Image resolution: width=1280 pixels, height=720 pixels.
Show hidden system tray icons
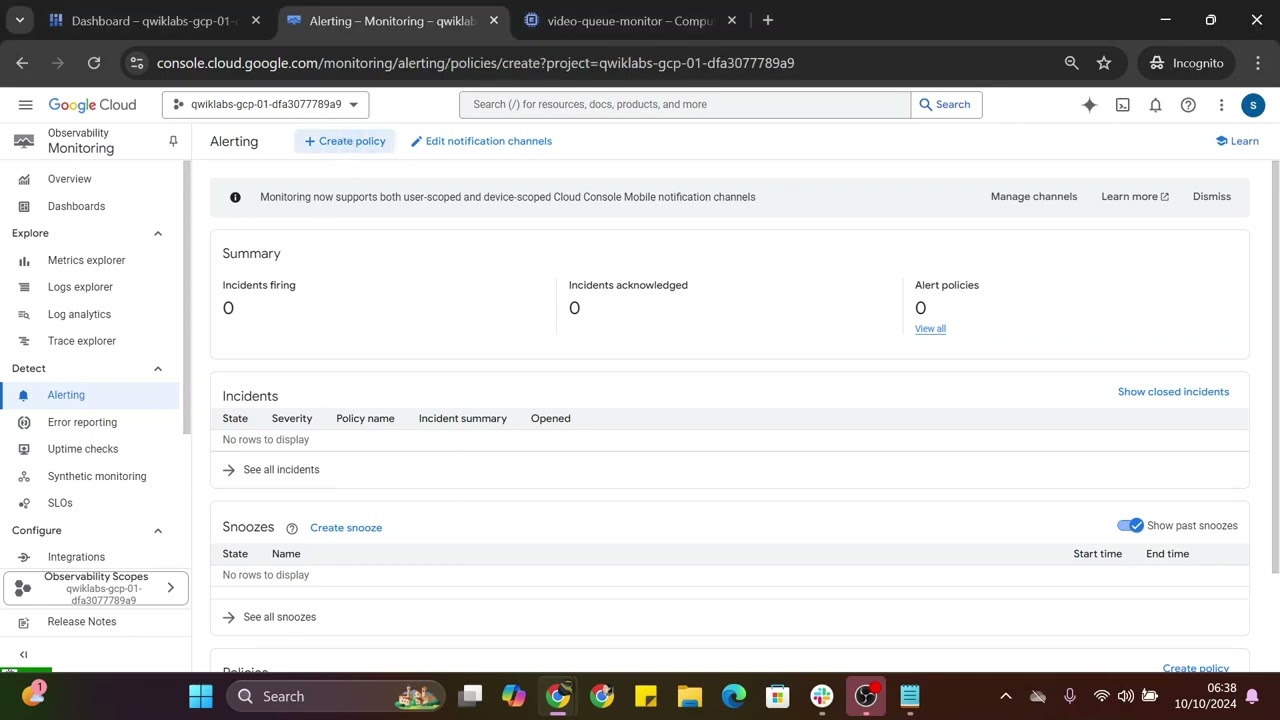pyautogui.click(x=1006, y=696)
